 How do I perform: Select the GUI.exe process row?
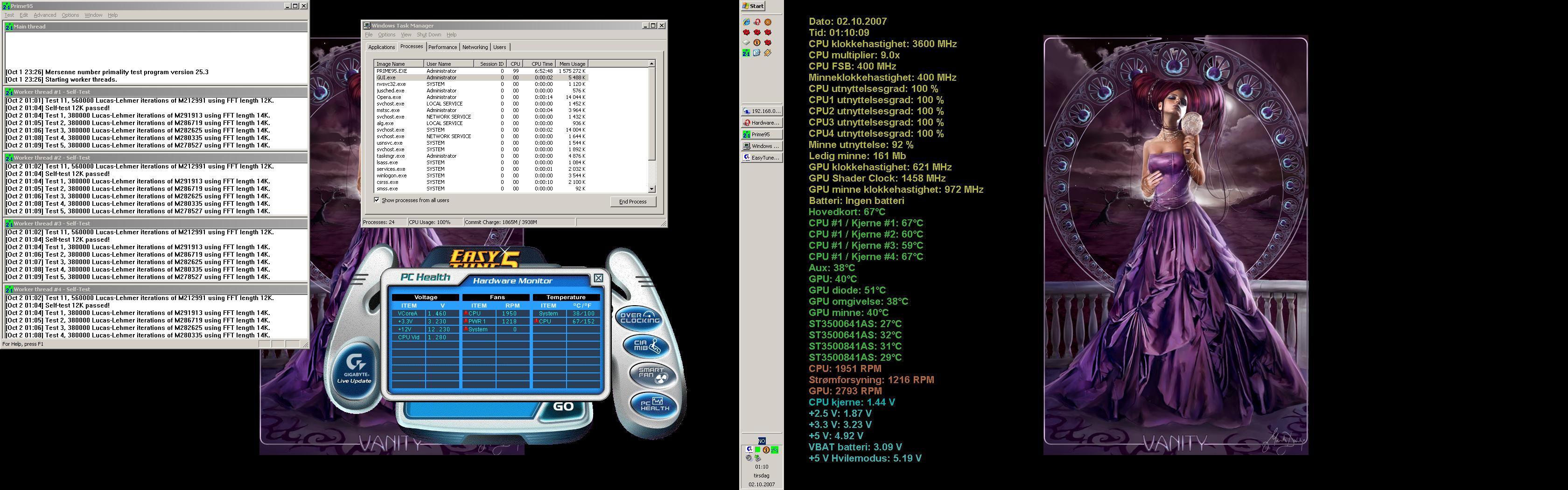481,78
